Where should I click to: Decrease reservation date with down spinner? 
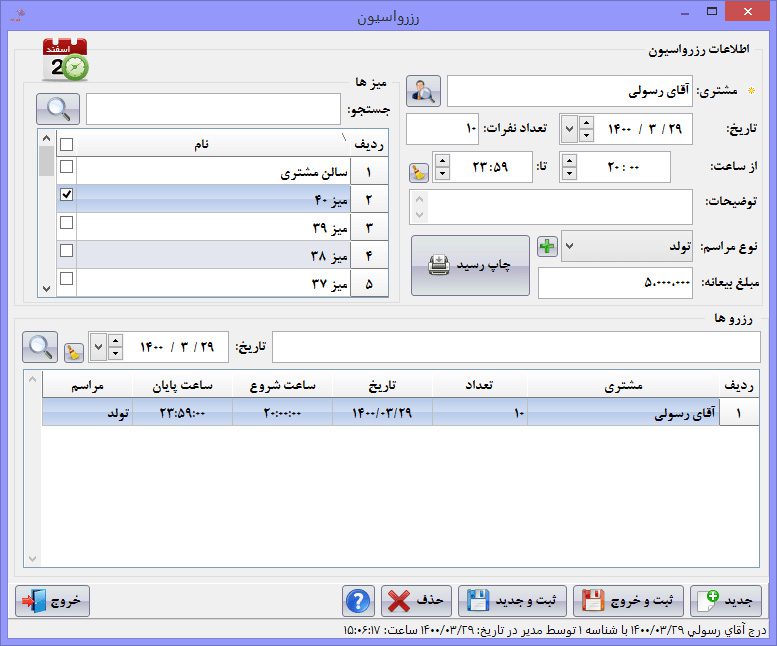click(x=586, y=135)
